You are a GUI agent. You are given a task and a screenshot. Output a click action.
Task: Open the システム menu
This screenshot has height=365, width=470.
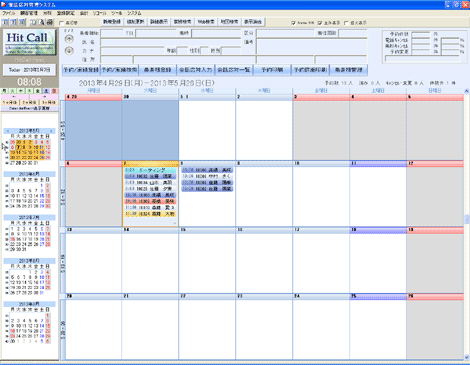coord(134,13)
